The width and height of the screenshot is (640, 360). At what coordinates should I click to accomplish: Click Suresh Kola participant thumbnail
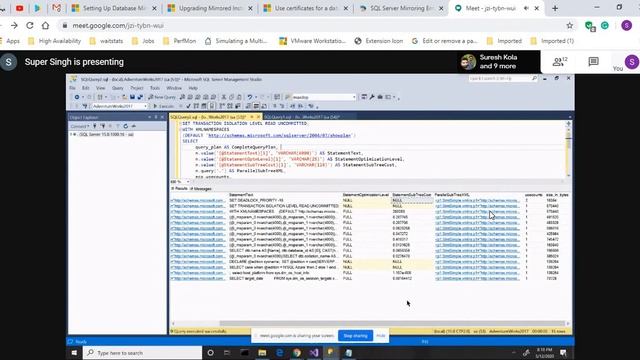pyautogui.click(x=468, y=62)
